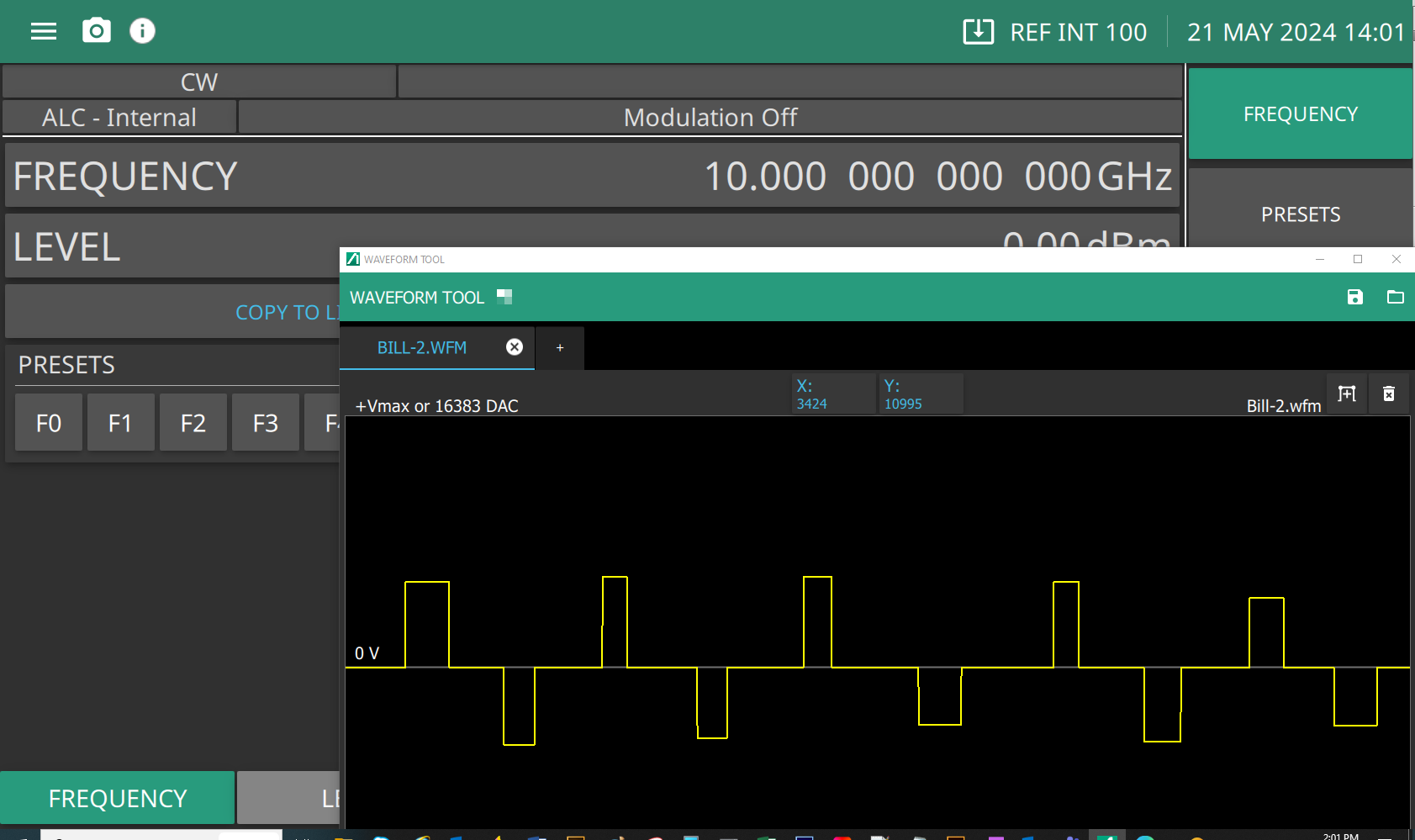The width and height of the screenshot is (1415, 840).
Task: Add a new waveform tab with plus
Action: pyautogui.click(x=560, y=348)
